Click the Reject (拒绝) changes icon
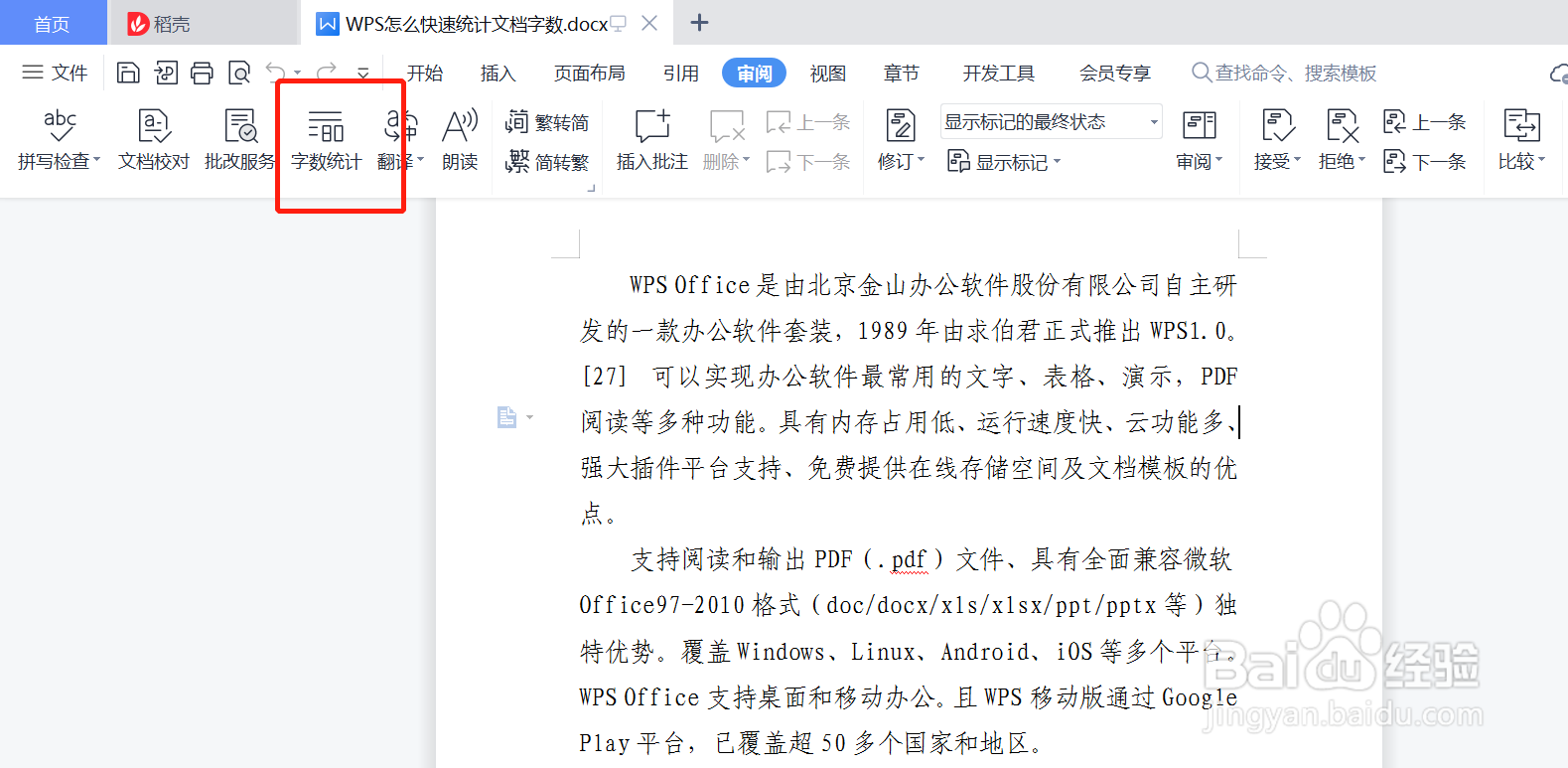This screenshot has height=768, width=1568. click(x=1343, y=126)
